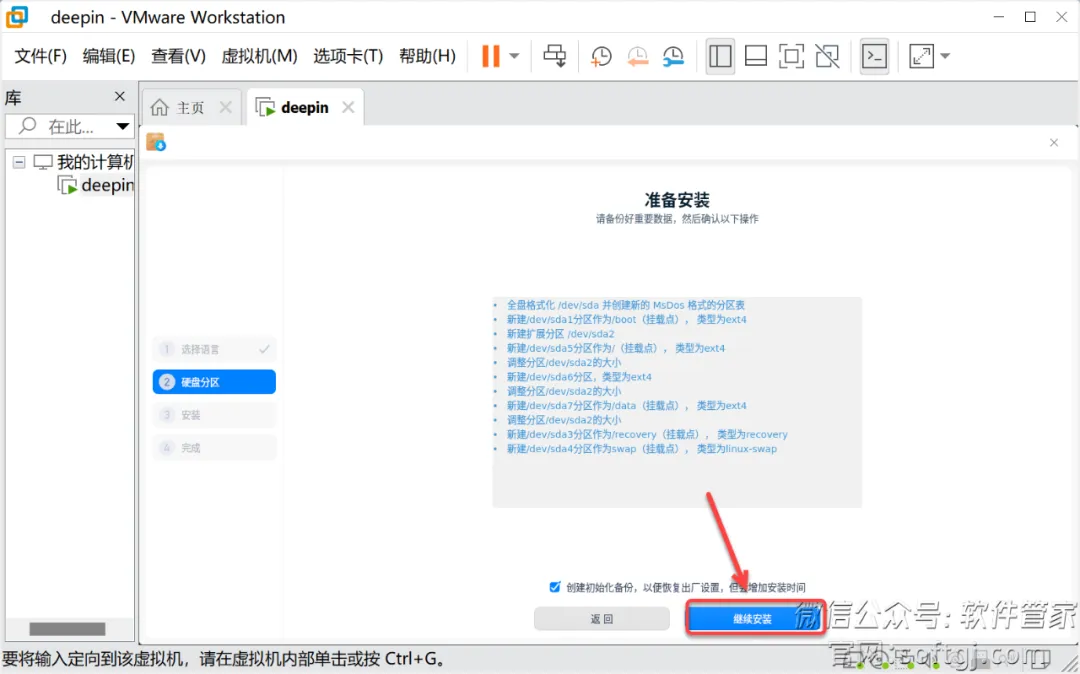Viewport: 1080px width, 674px height.
Task: Switch to Unity mode icon
Action: tap(827, 56)
